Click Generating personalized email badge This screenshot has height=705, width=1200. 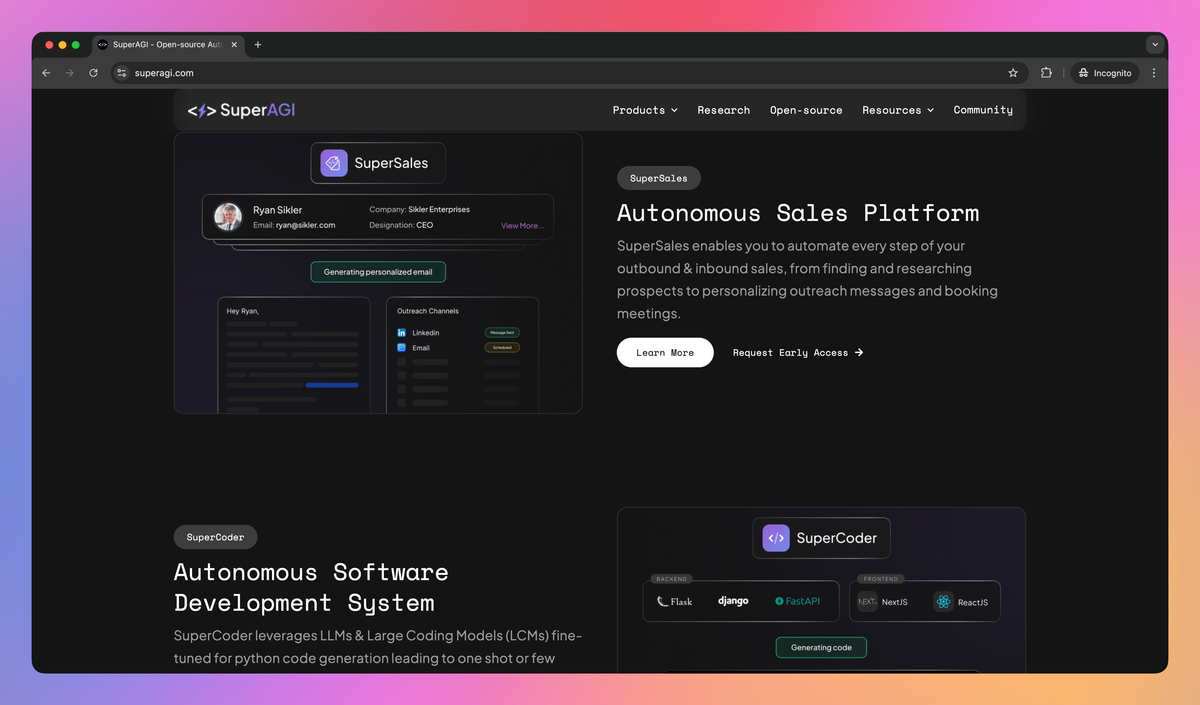pyautogui.click(x=378, y=272)
